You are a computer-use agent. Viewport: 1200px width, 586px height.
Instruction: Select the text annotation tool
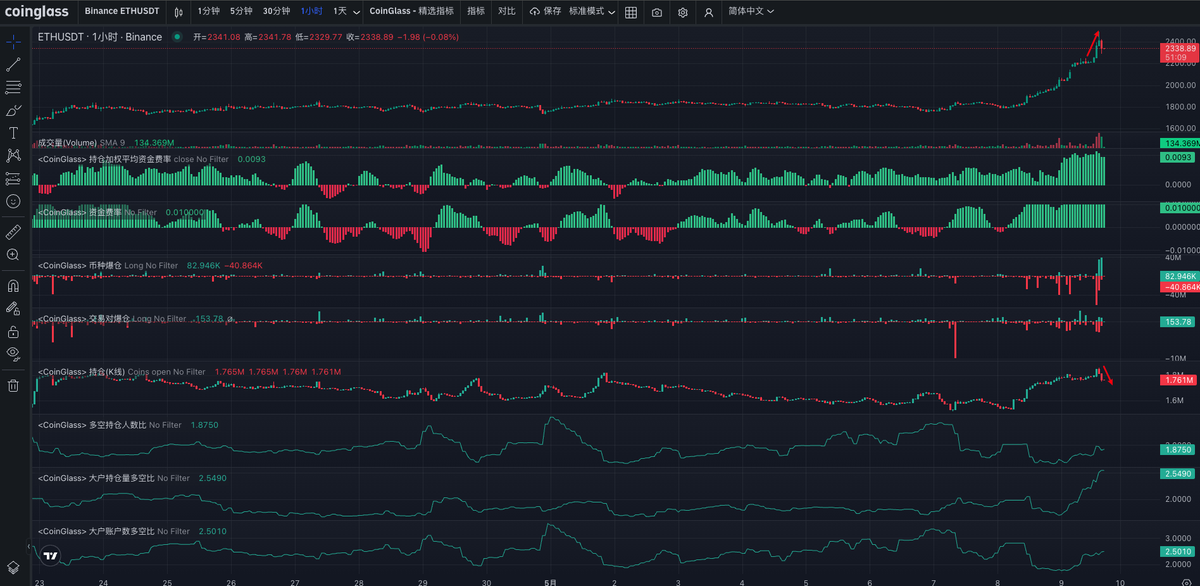(13, 132)
